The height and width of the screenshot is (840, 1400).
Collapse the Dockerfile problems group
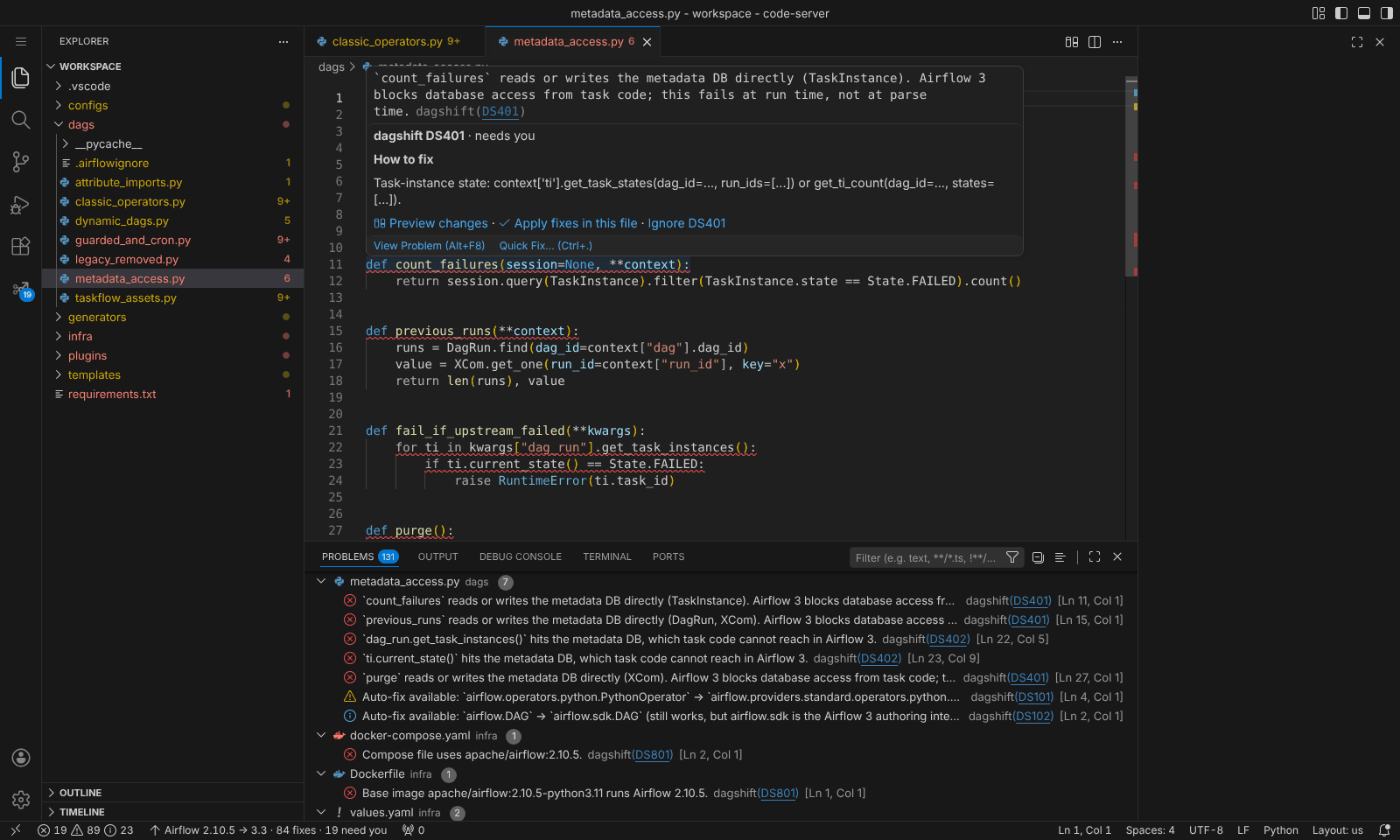click(321, 773)
